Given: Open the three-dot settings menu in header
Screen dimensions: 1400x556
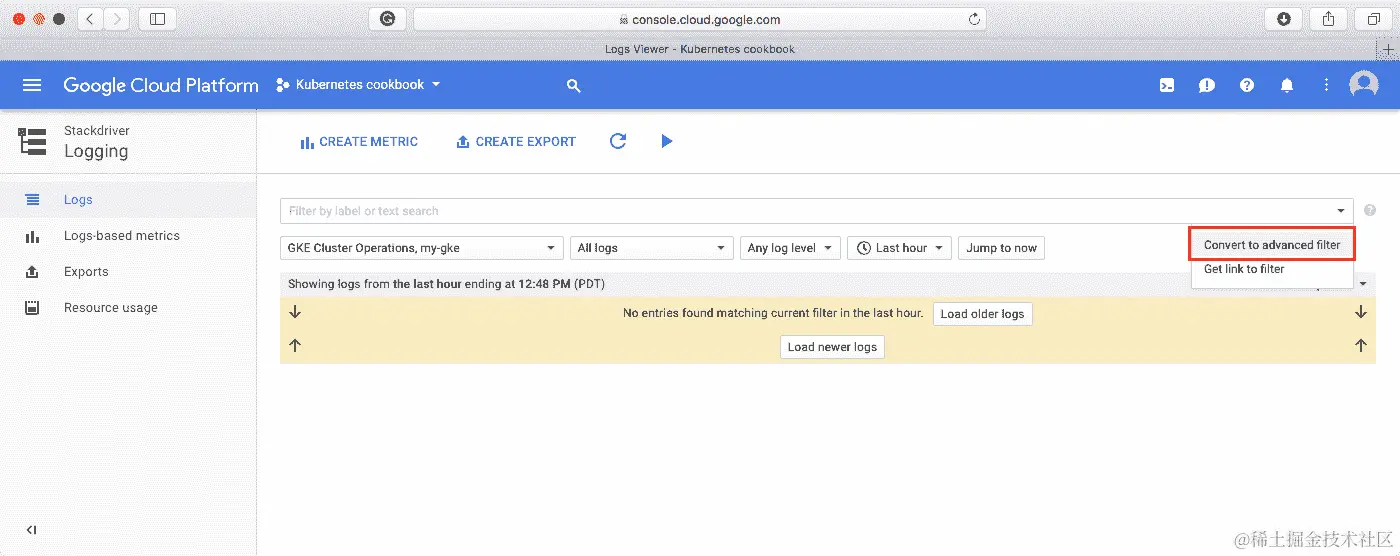Looking at the screenshot, I should point(1327,85).
